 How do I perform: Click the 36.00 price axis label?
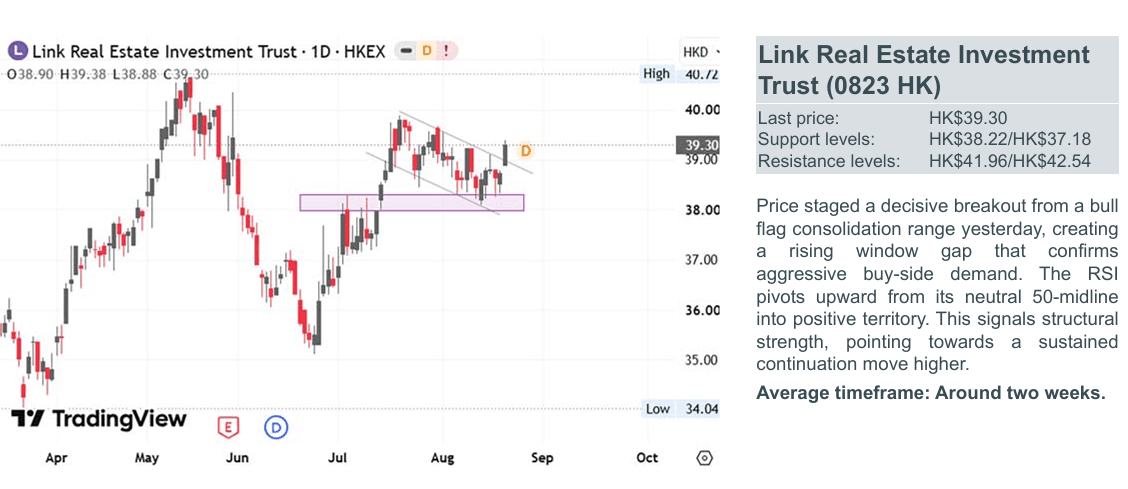[701, 311]
